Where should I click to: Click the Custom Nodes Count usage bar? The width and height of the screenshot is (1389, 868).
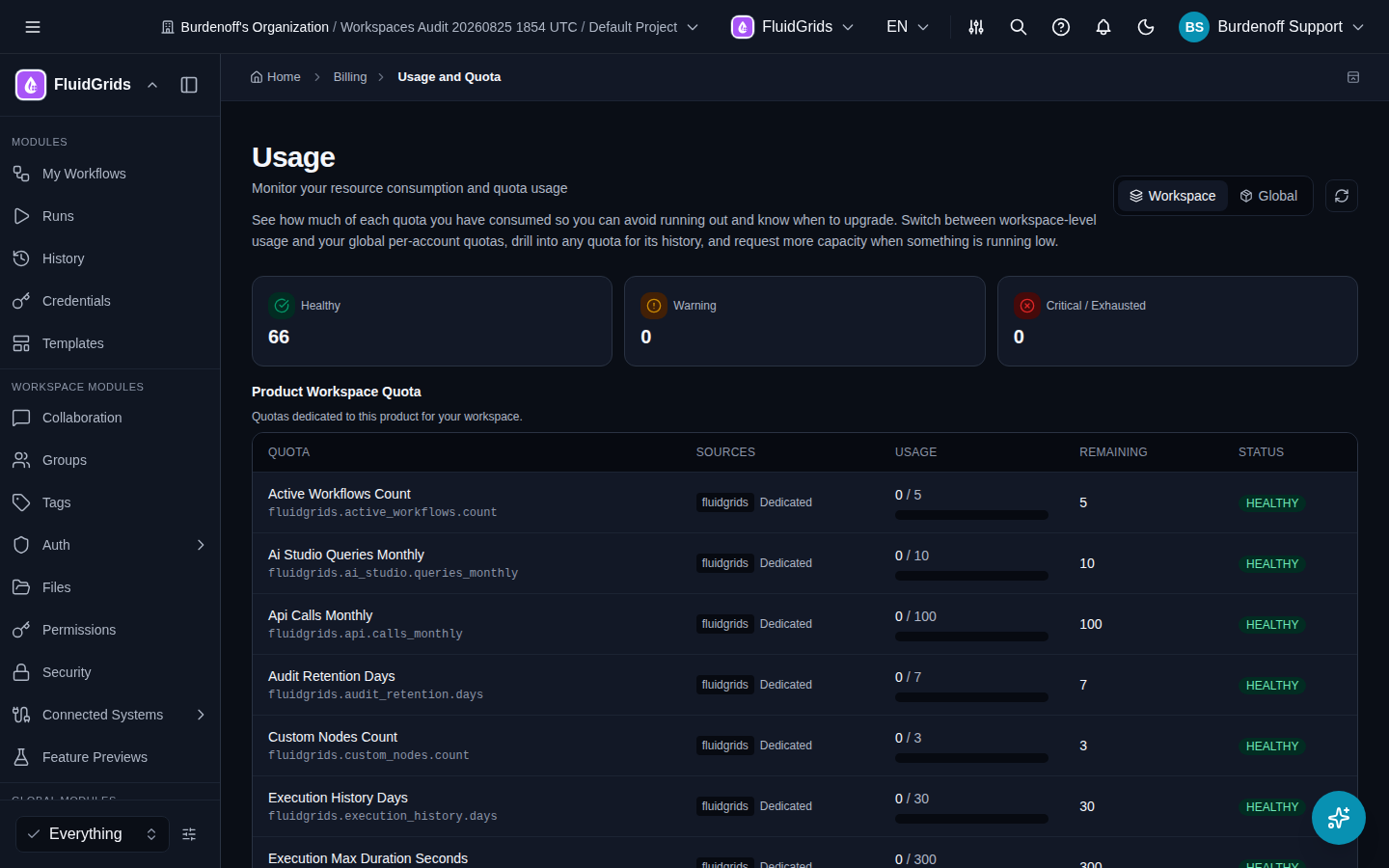point(971,758)
